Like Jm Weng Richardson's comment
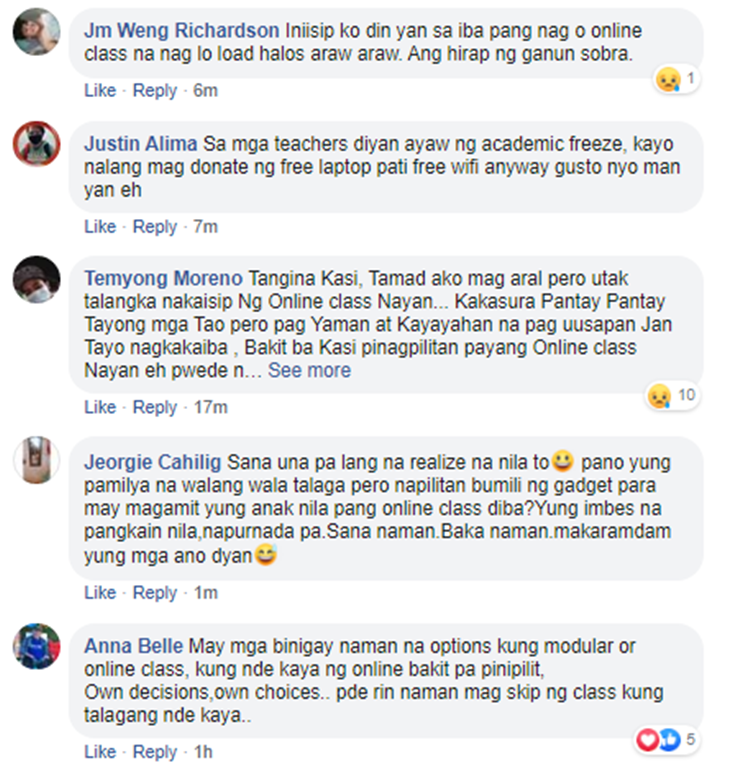This screenshot has height=778, width=750. pos(100,90)
